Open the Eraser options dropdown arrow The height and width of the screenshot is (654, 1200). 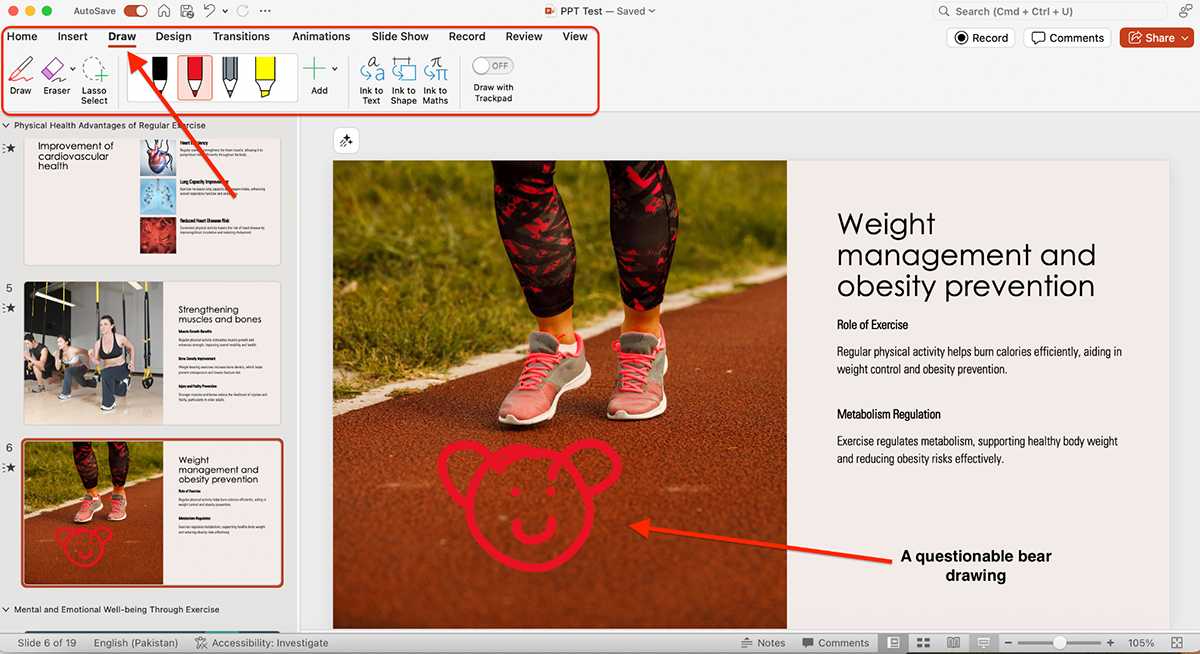click(x=73, y=69)
